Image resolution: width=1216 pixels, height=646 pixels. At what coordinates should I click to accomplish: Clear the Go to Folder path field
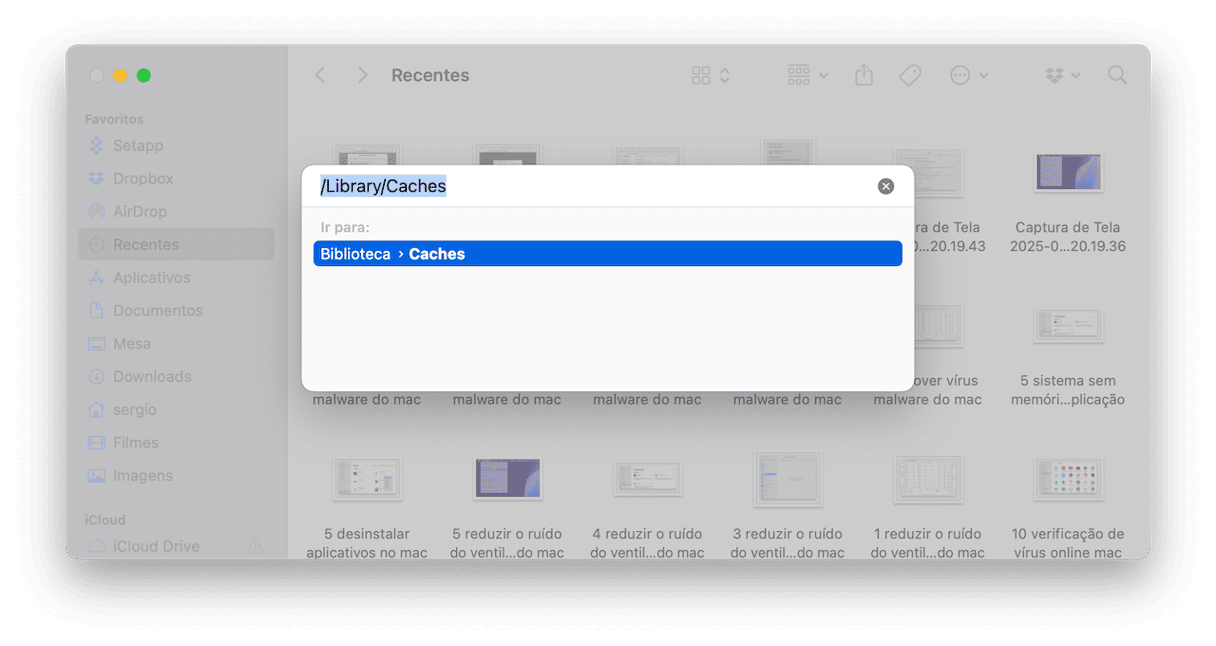[x=886, y=186]
